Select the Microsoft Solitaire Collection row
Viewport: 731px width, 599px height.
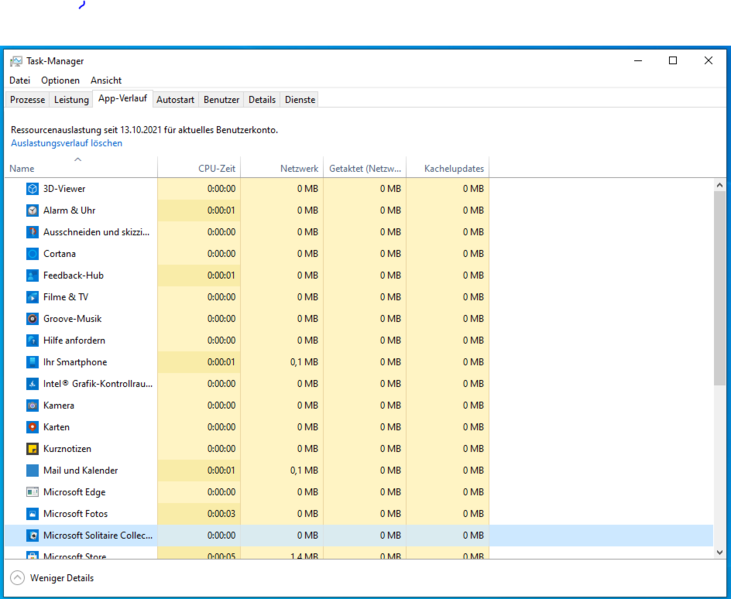point(98,536)
